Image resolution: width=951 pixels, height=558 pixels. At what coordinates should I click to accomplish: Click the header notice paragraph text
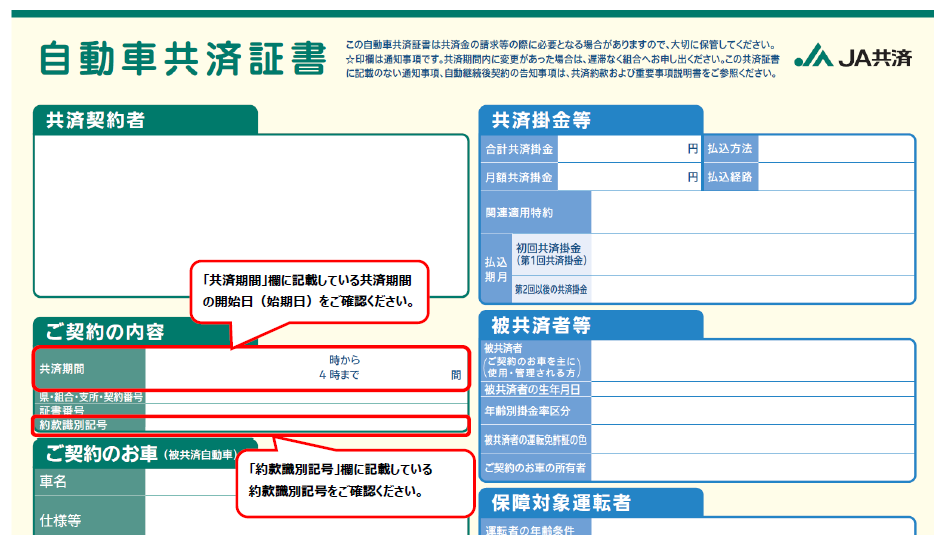tap(562, 59)
